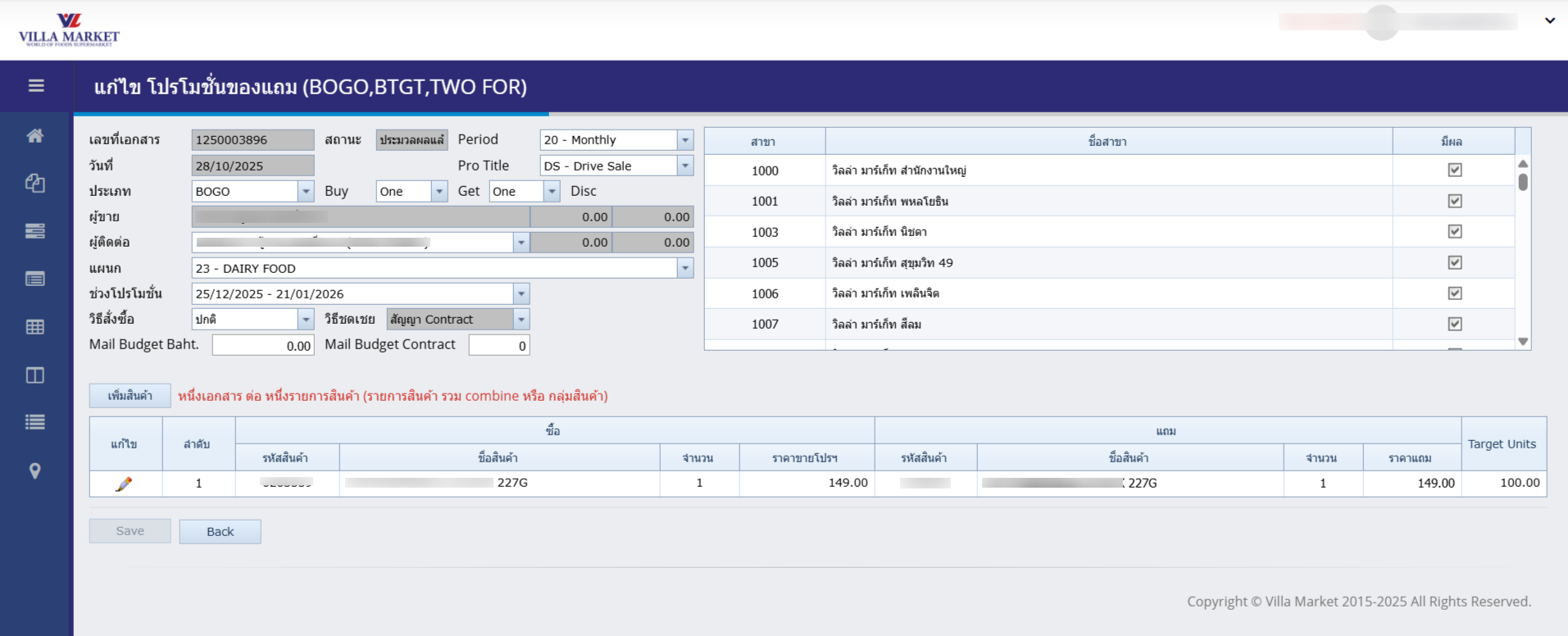Screen dimensions: 1568x636
Task: Click the Mail Budget Baht input field
Action: click(x=262, y=346)
